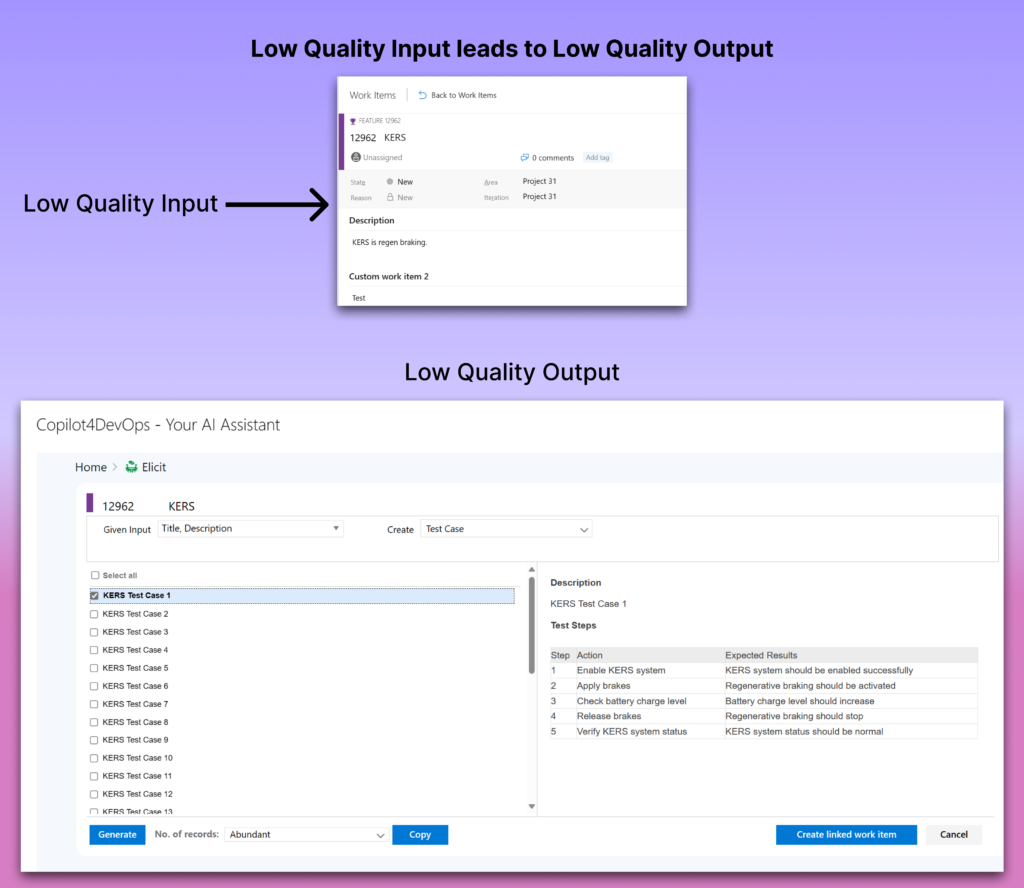The height and width of the screenshot is (888, 1024).
Task: Check the KERS Test Case 4 checkbox
Action: point(94,650)
